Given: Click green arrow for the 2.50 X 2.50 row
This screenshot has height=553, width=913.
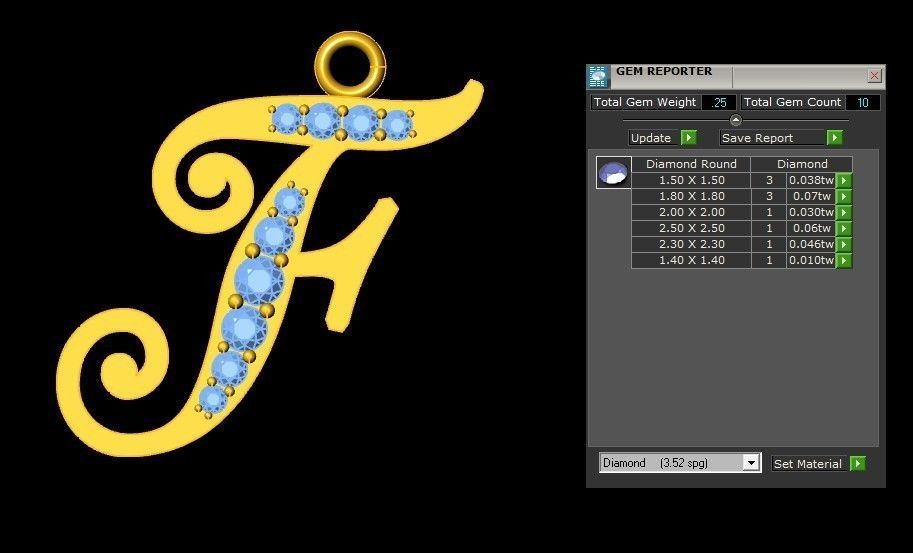Looking at the screenshot, I should (x=844, y=228).
